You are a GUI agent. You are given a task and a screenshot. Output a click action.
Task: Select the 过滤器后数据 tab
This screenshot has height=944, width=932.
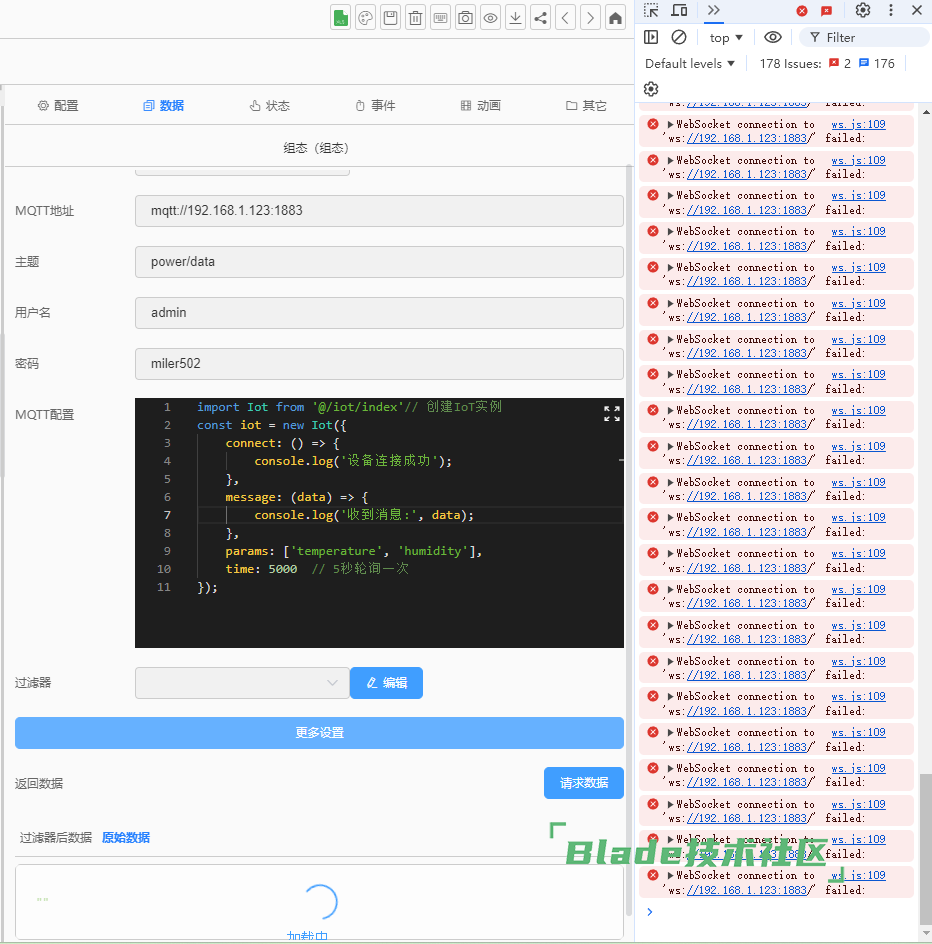55,837
